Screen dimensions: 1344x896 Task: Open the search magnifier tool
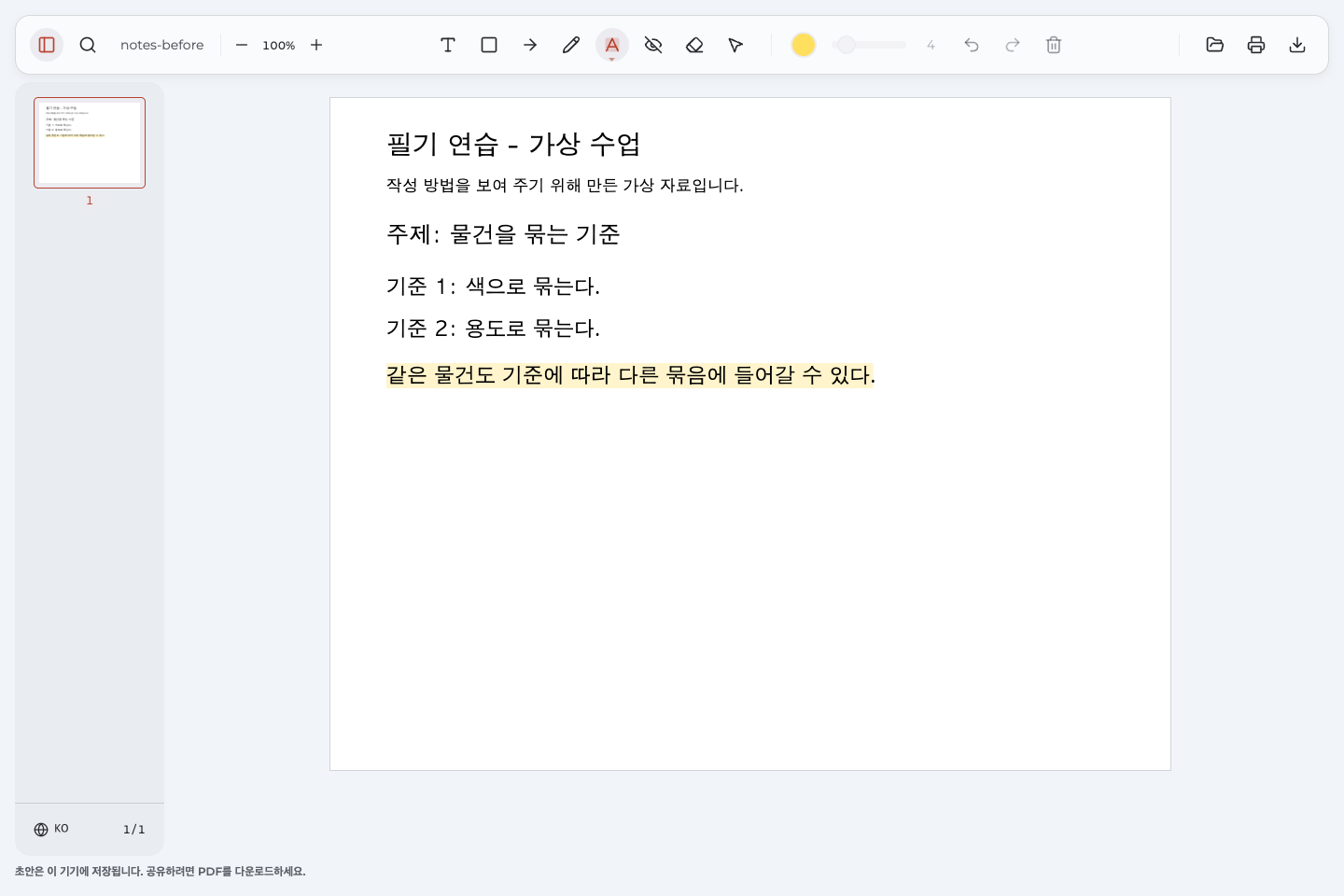(88, 45)
